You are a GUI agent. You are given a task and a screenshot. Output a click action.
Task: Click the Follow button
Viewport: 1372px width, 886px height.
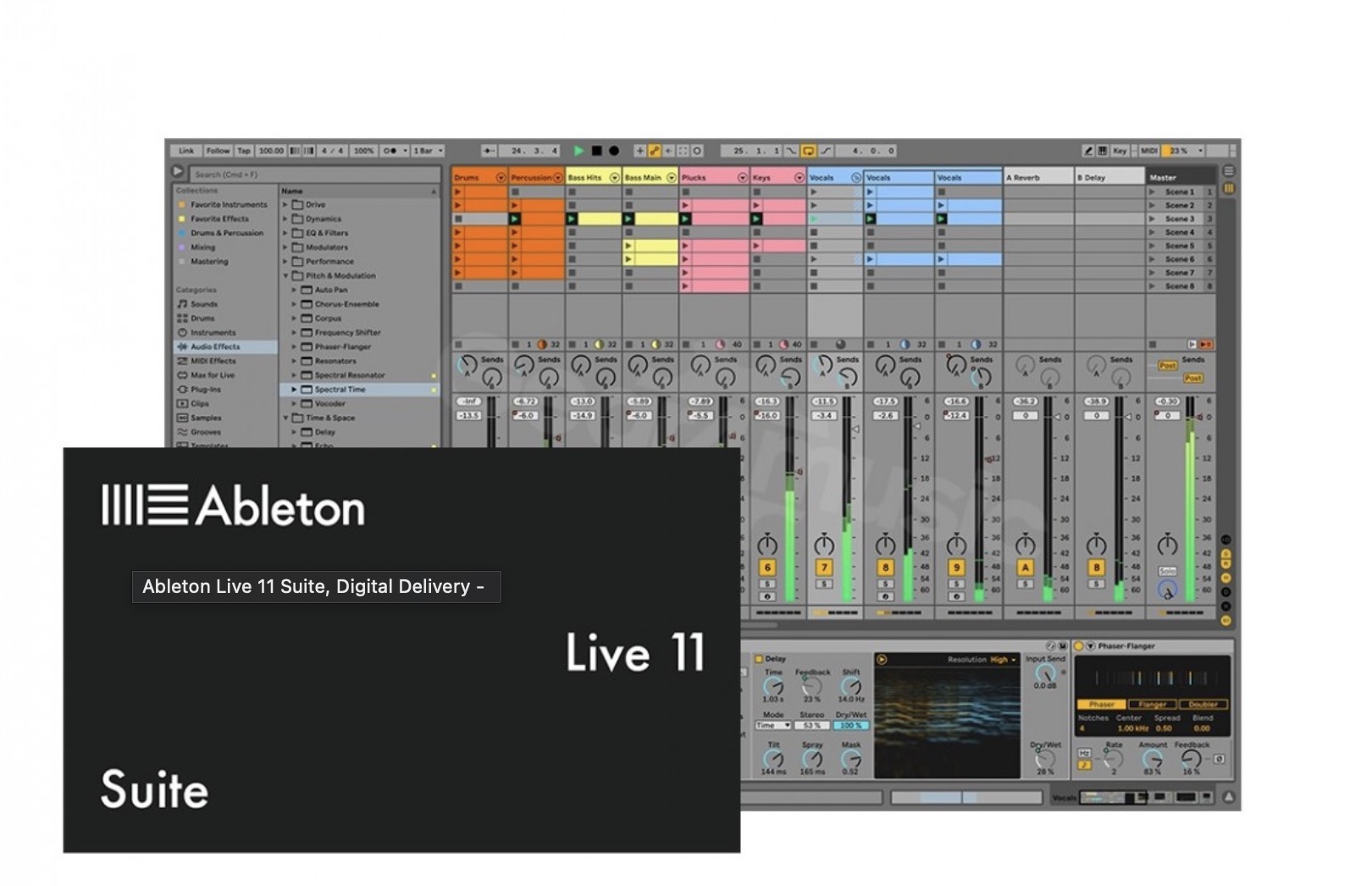(218, 151)
